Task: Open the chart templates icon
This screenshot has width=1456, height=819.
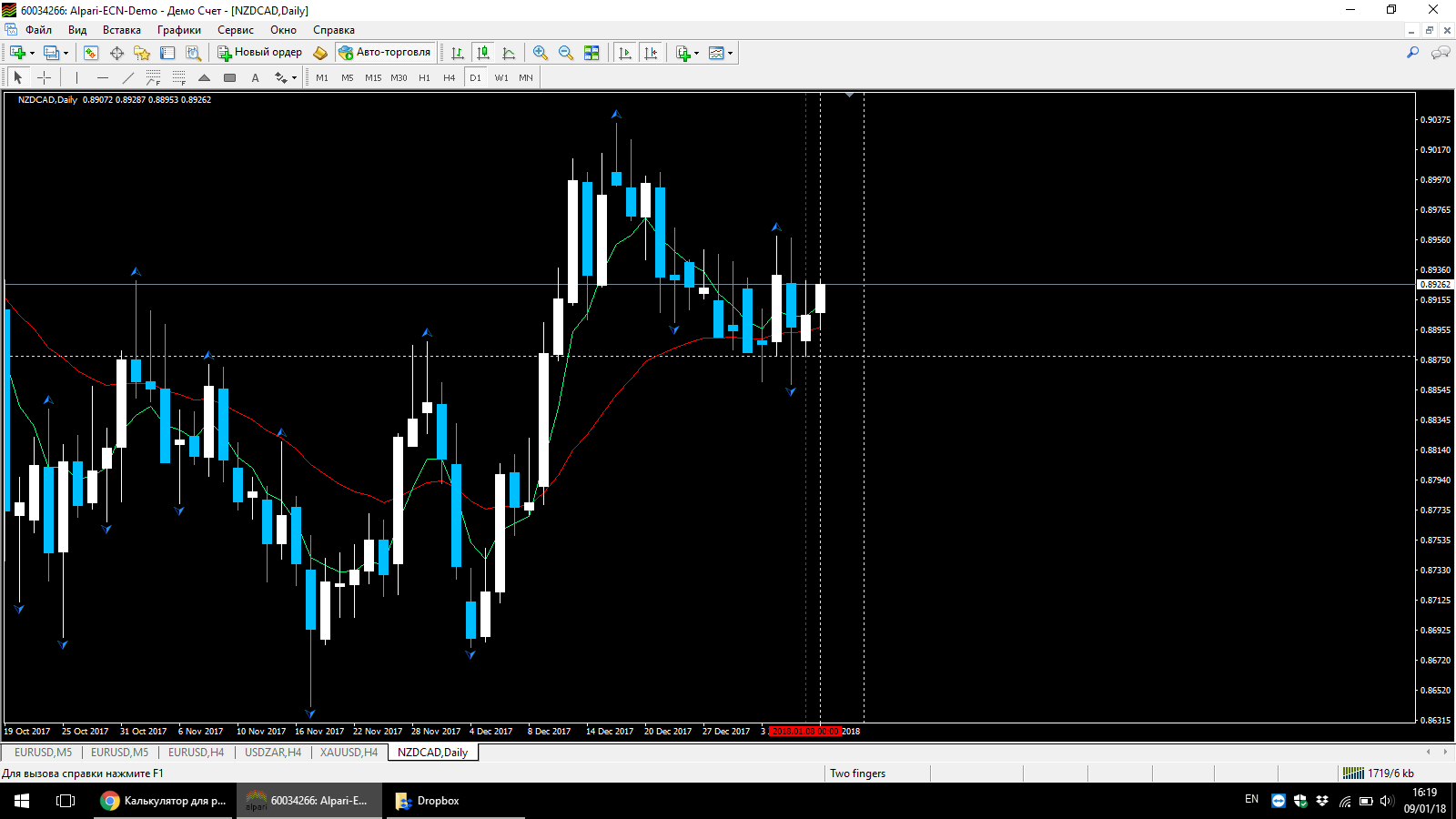Action: coord(716,53)
